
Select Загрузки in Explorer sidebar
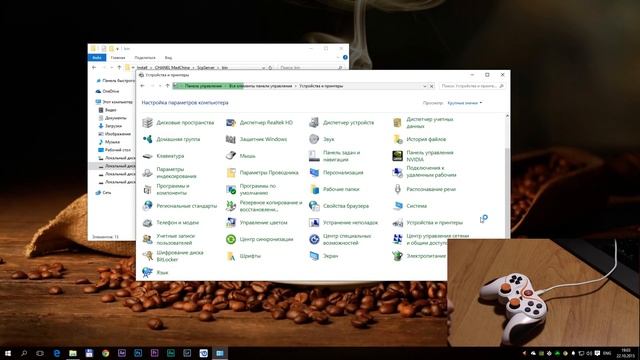110,126
